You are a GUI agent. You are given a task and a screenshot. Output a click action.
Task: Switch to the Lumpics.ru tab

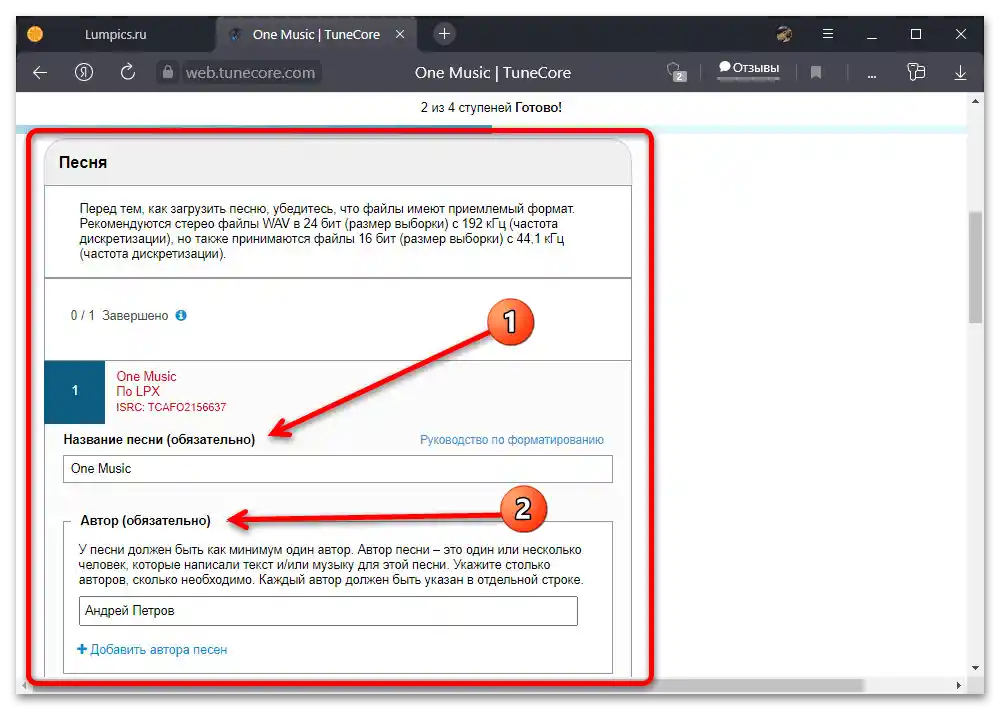coord(115,34)
